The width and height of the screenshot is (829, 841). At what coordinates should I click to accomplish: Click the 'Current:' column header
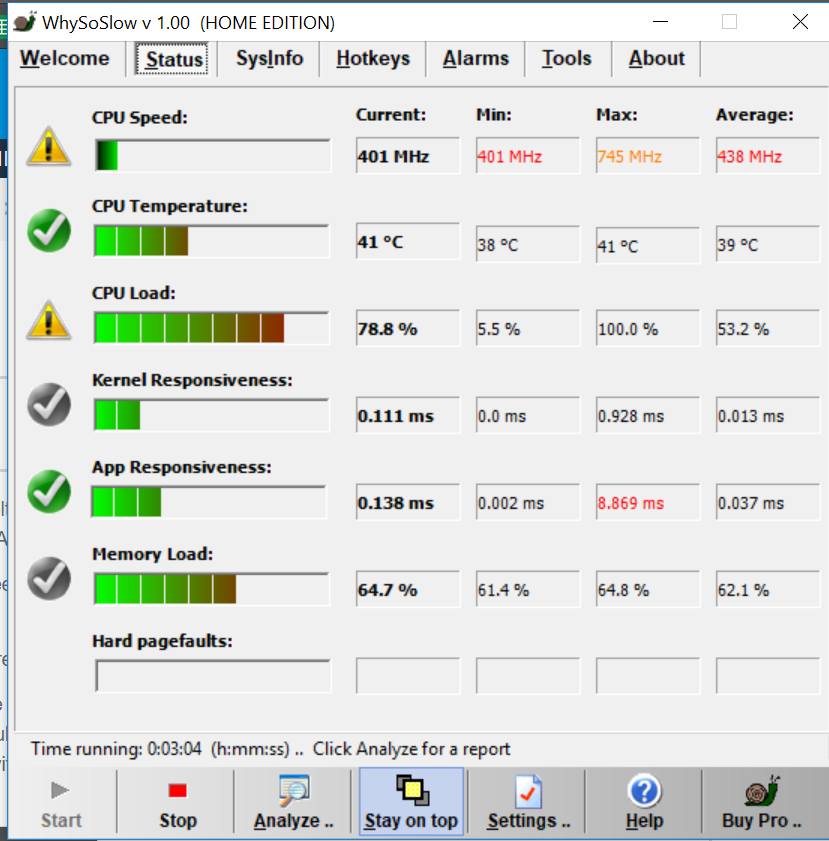(x=391, y=115)
